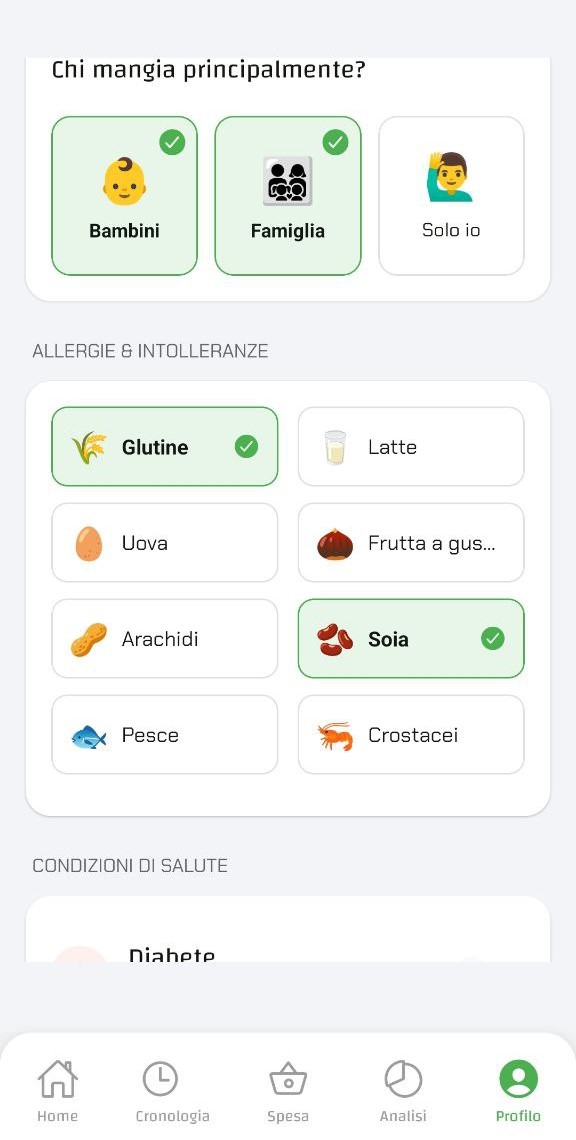The width and height of the screenshot is (576, 1140).
Task: Select the Solo io option
Action: (451, 195)
